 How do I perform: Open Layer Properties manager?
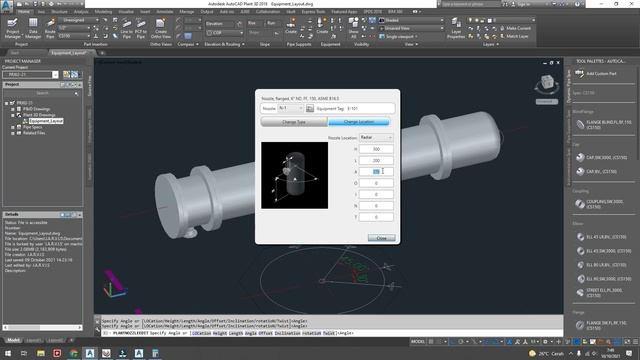(456, 29)
